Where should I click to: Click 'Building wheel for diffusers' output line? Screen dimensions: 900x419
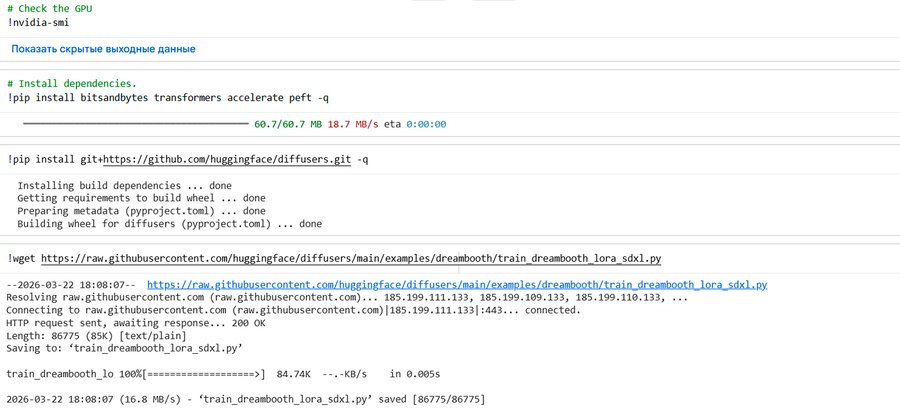coord(169,224)
